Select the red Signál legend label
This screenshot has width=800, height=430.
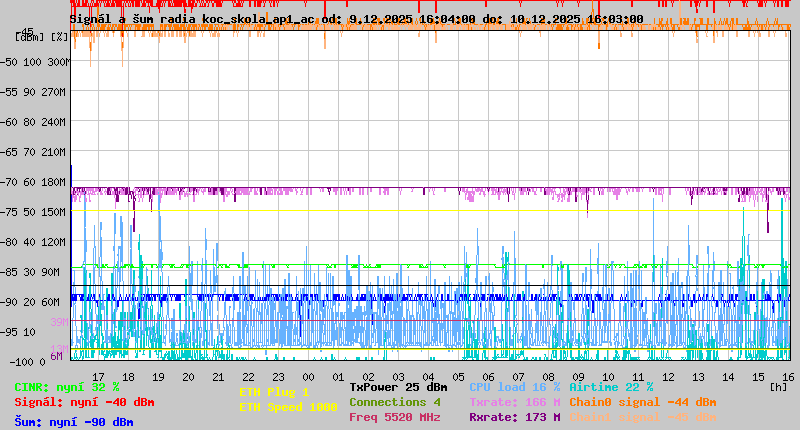pos(84,402)
